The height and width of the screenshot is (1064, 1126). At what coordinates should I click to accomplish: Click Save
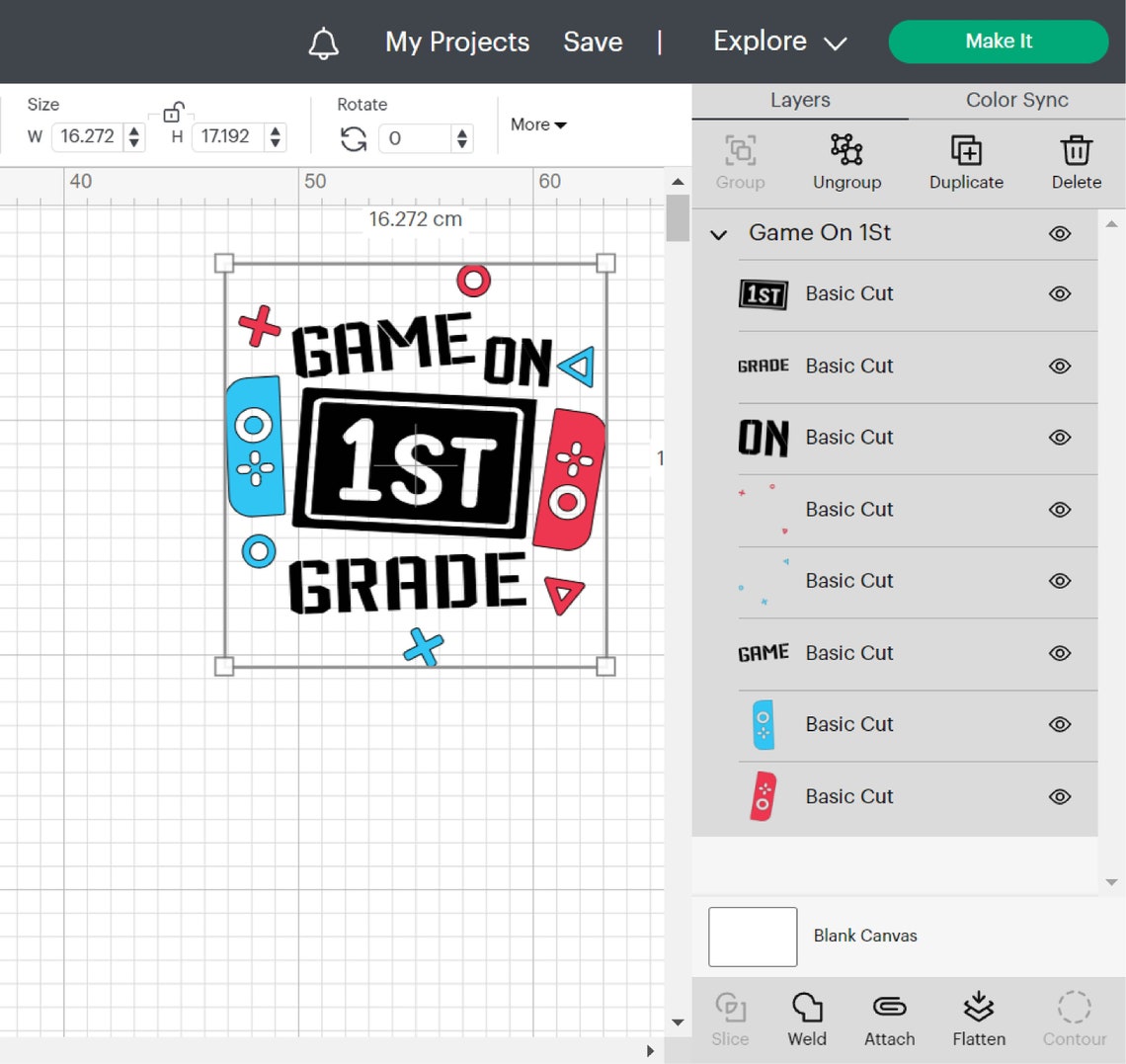(x=593, y=41)
